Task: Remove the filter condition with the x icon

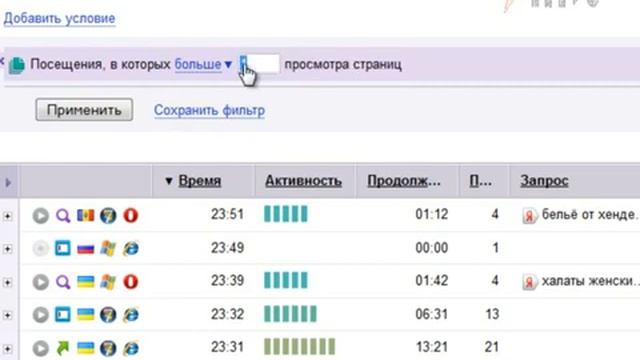Action: [x=2, y=62]
